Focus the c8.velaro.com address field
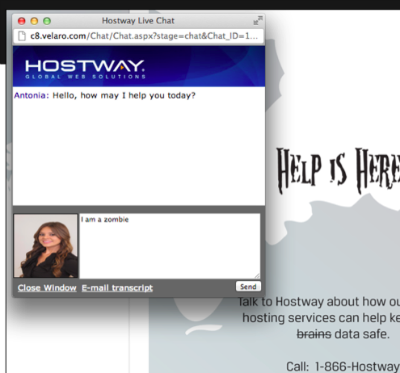 pos(139,36)
